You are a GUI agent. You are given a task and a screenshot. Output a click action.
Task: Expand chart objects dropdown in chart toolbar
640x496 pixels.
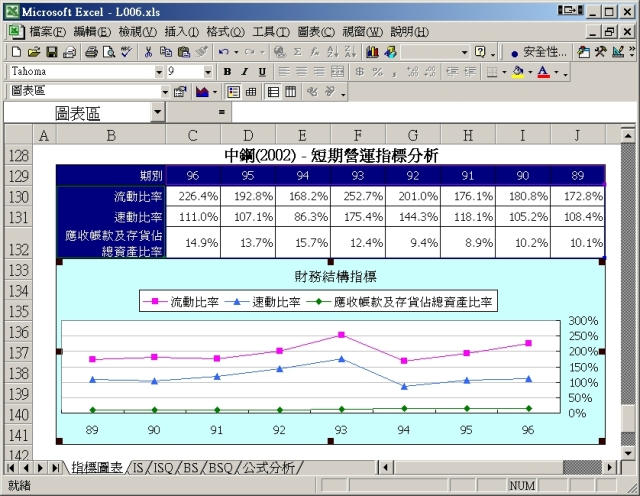tap(165, 92)
